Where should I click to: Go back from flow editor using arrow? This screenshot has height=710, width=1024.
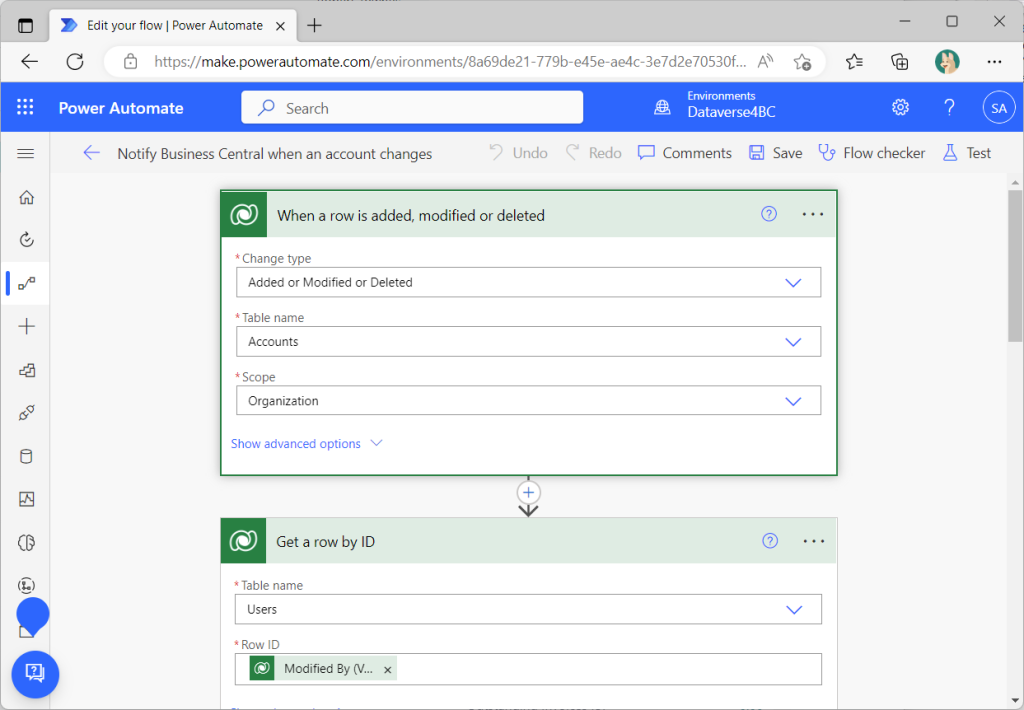[x=91, y=153]
